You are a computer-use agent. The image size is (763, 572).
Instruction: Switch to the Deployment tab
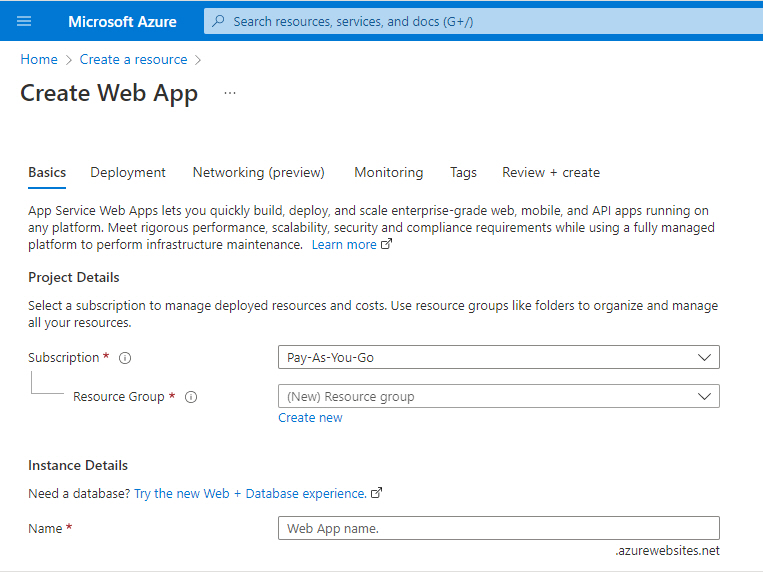(128, 172)
